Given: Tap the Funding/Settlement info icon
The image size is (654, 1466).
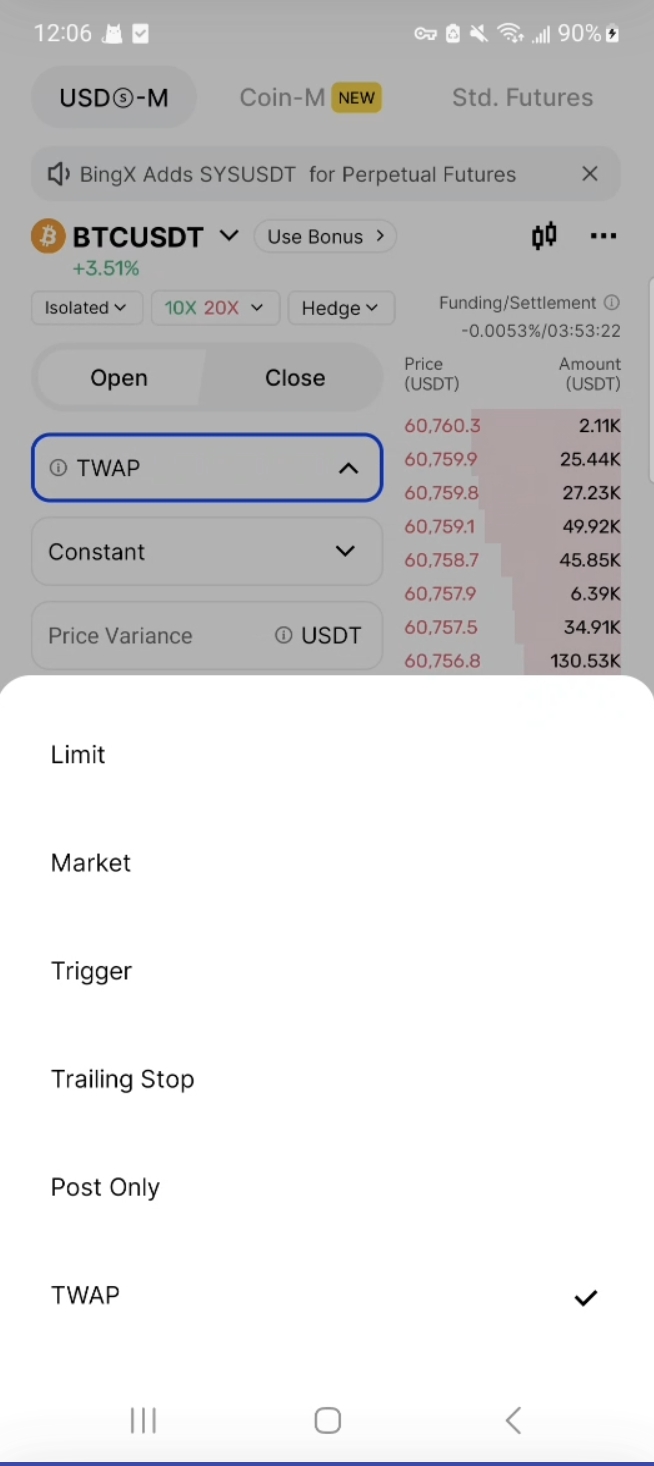Looking at the screenshot, I should (x=612, y=302).
